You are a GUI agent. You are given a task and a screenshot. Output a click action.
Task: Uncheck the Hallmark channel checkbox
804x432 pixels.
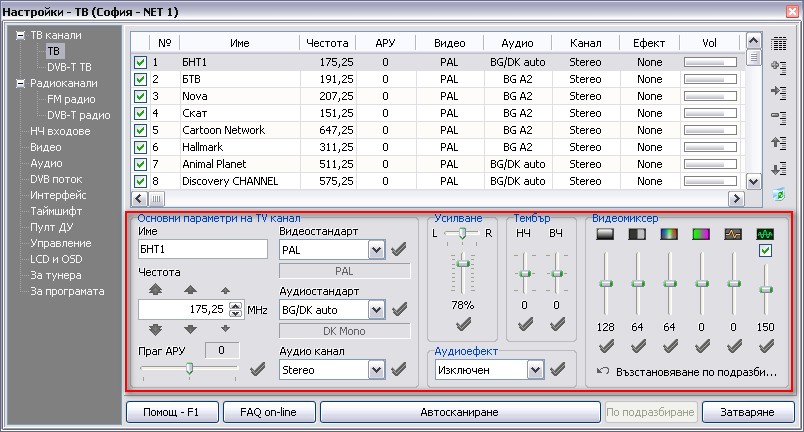140,148
